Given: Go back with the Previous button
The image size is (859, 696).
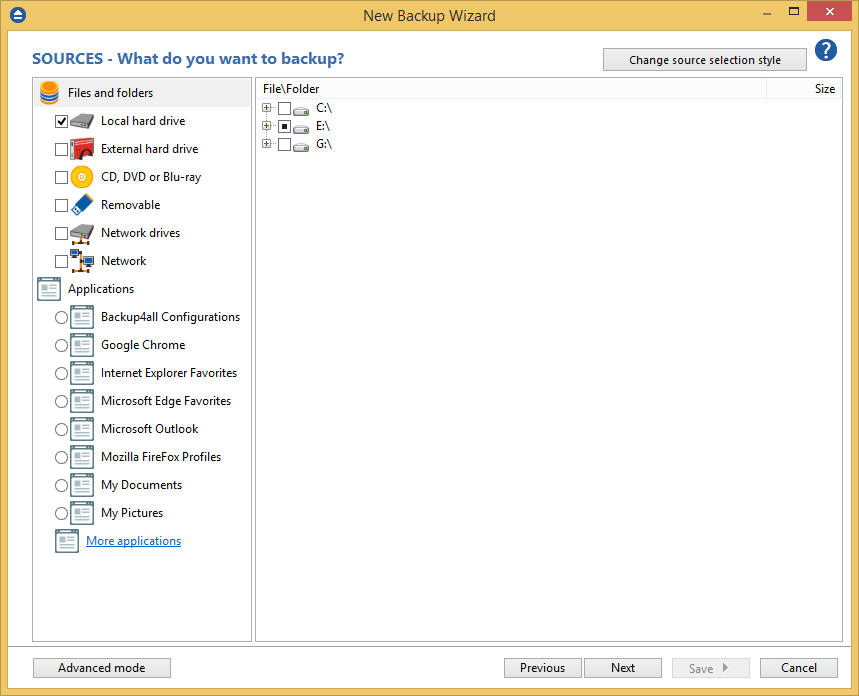Looking at the screenshot, I should point(542,668).
